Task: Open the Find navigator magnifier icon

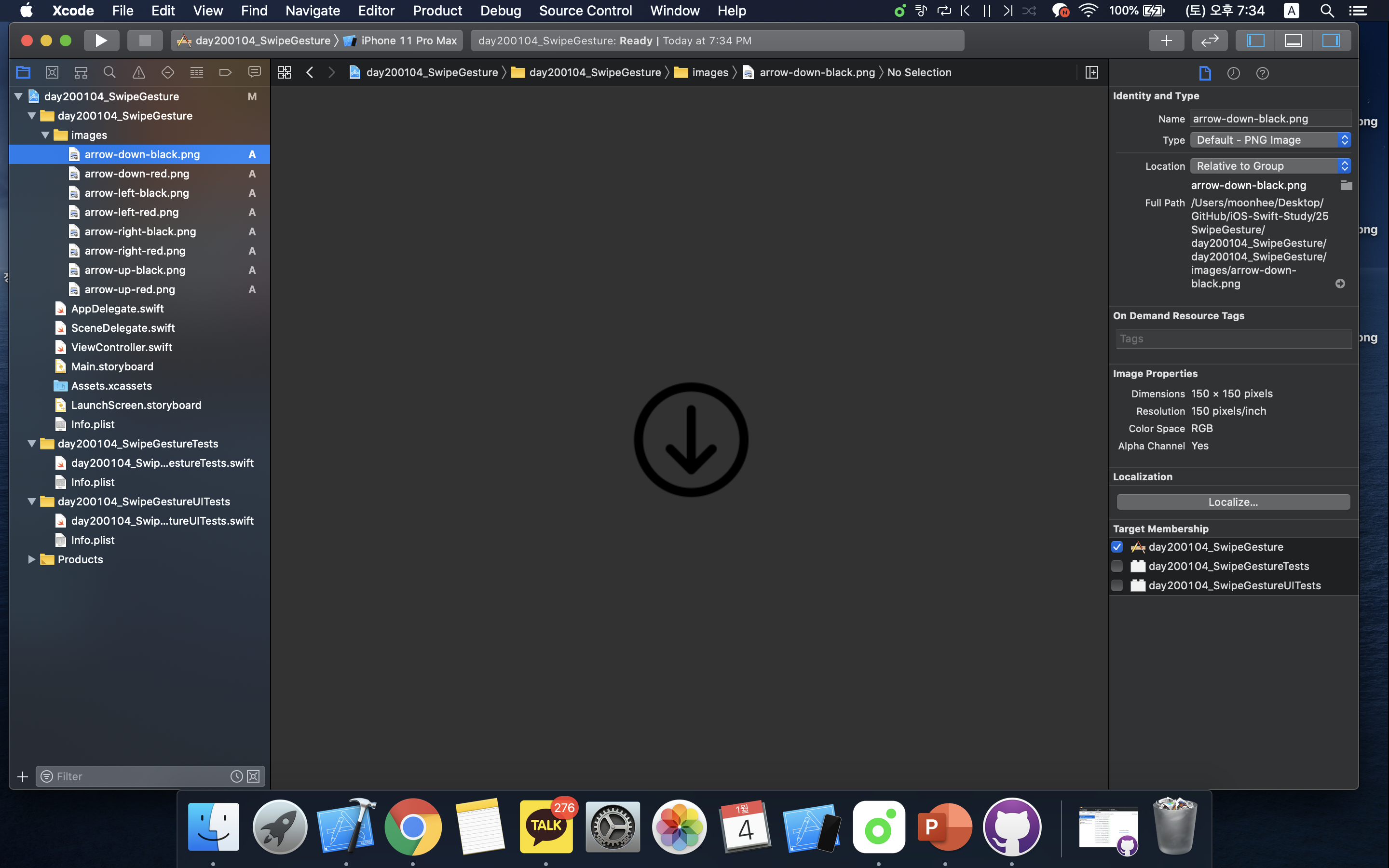Action: [109, 72]
